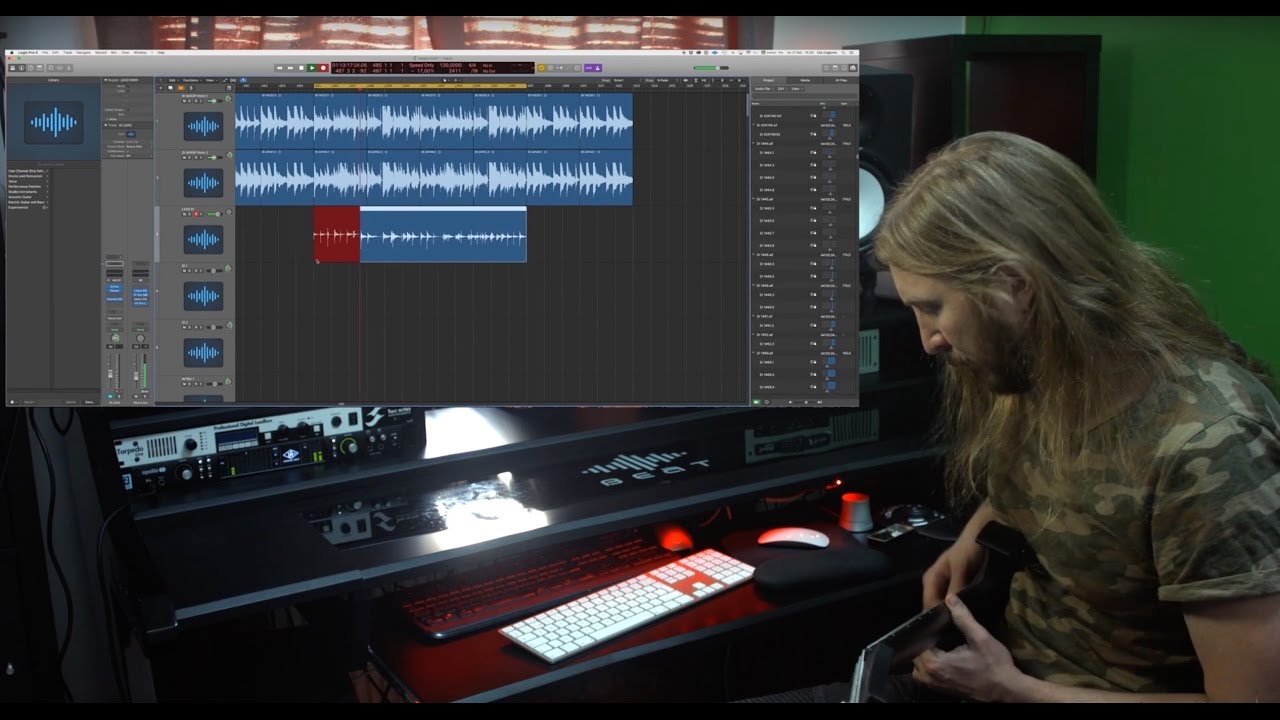Toggle record enable on the LEAD DI track

(x=196, y=214)
